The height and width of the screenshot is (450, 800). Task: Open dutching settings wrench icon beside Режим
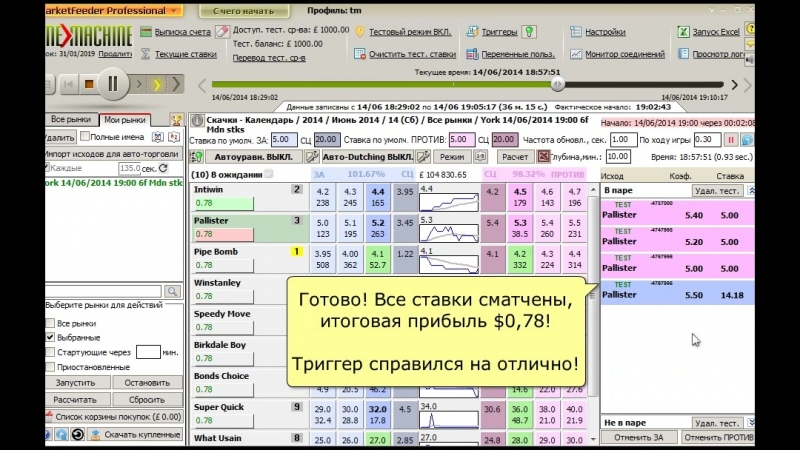coord(423,157)
